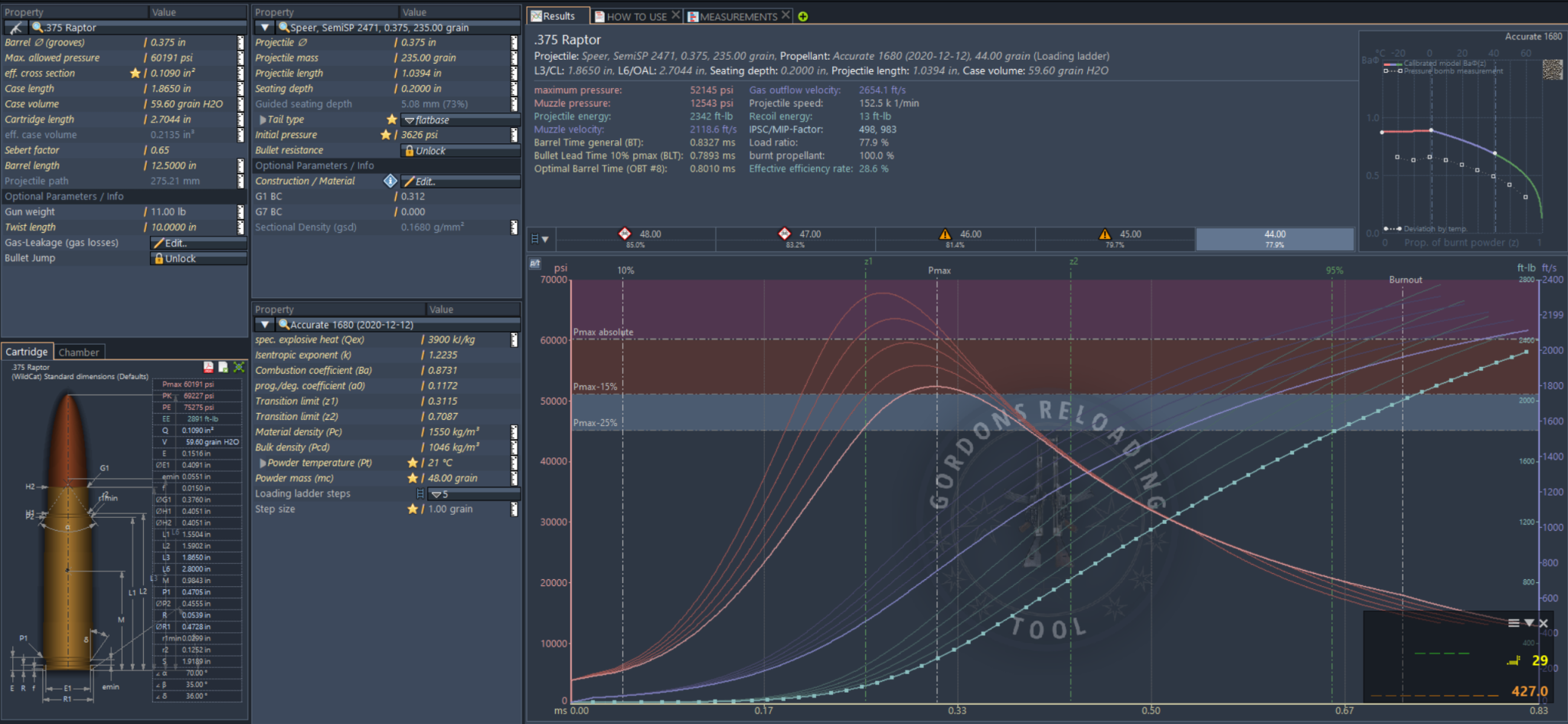Edit Construction / Material
The width and height of the screenshot is (1568, 724).
[460, 182]
